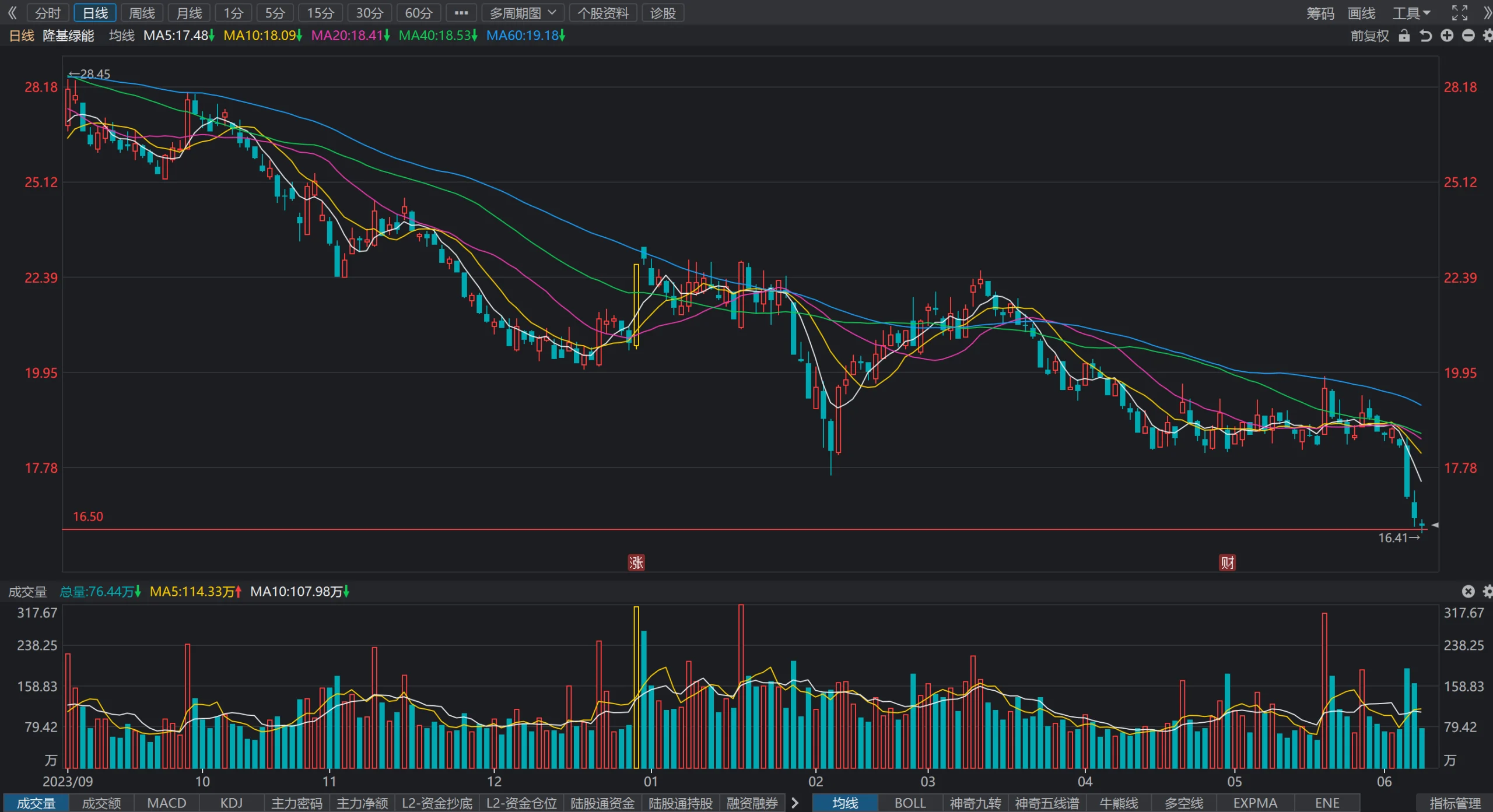Select 15分 period
This screenshot has height=812, width=1493.
320,13
